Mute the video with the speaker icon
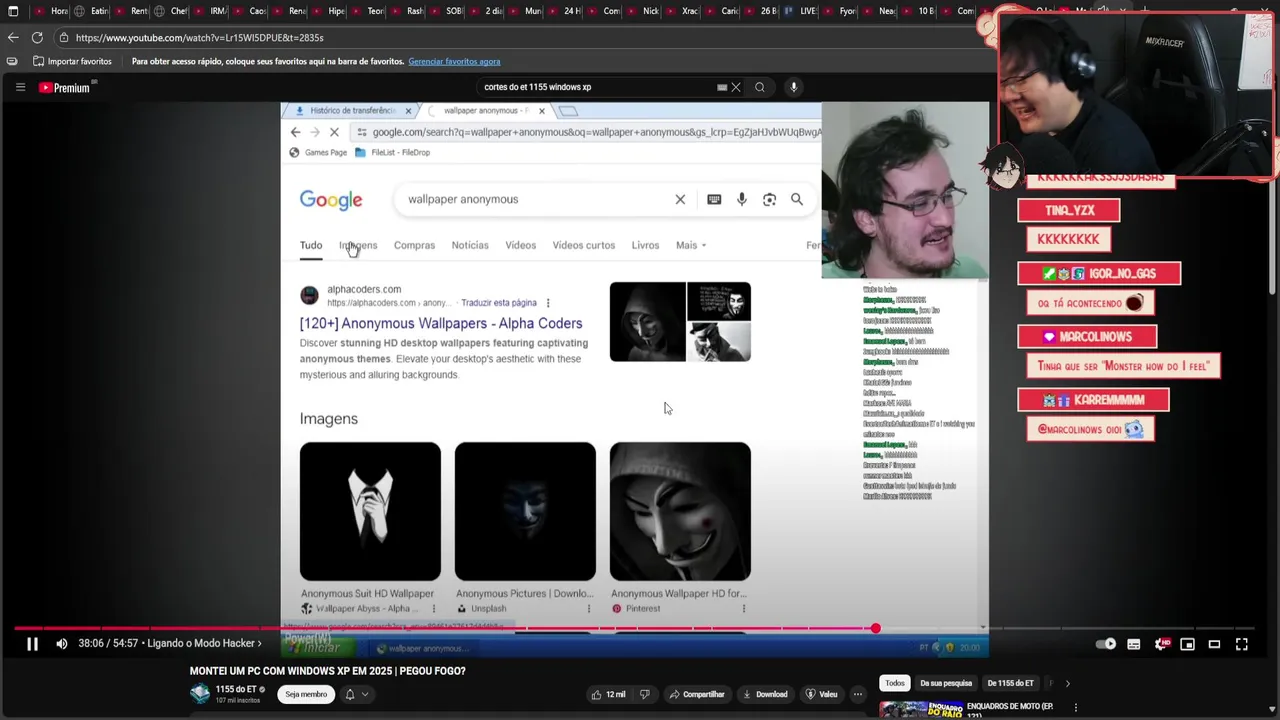 click(61, 644)
